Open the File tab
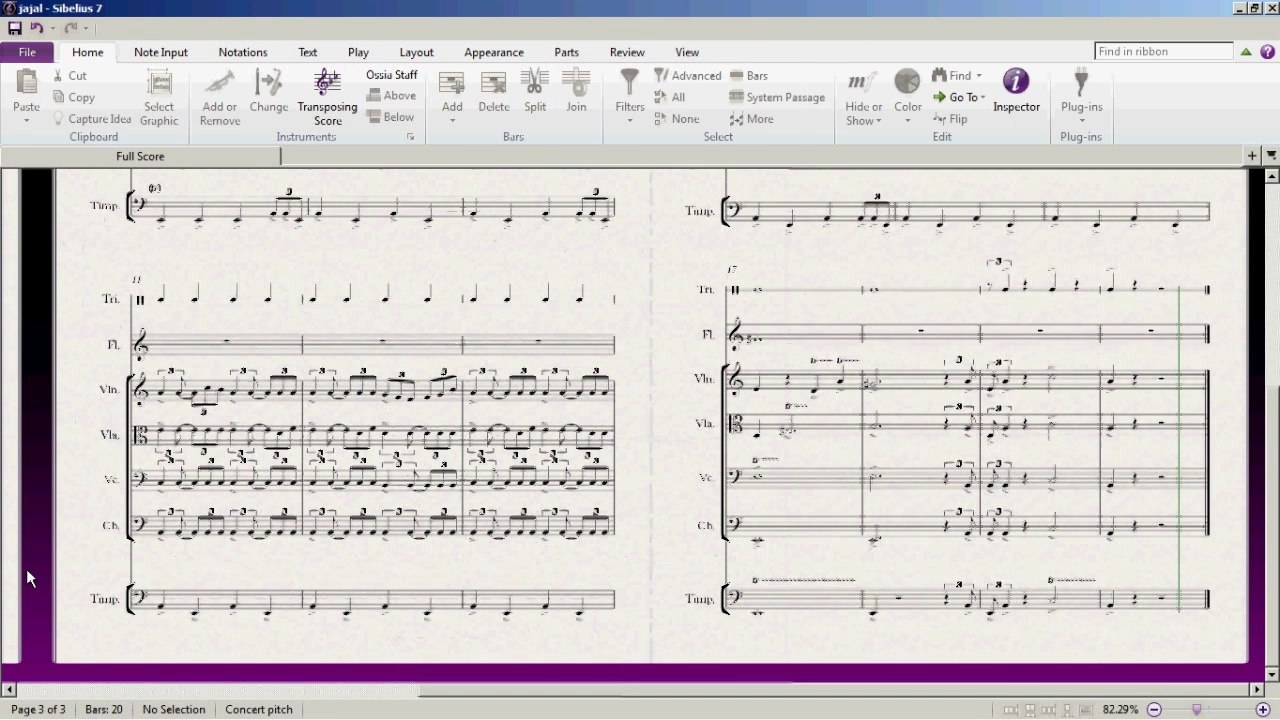This screenshot has width=1280, height=720. (27, 52)
